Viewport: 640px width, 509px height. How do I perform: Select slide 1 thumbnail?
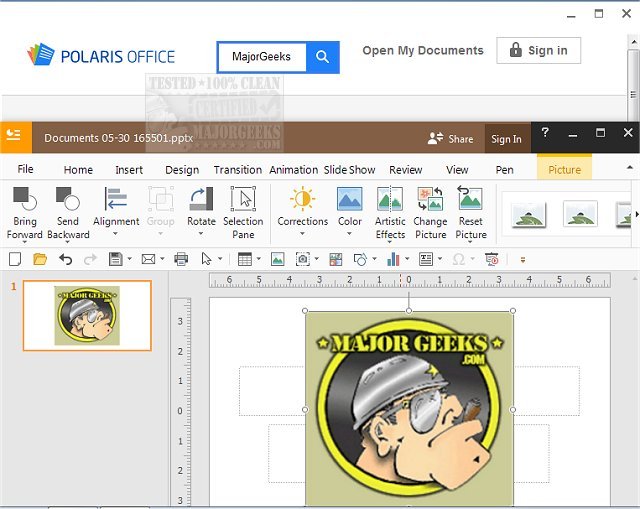[87, 316]
